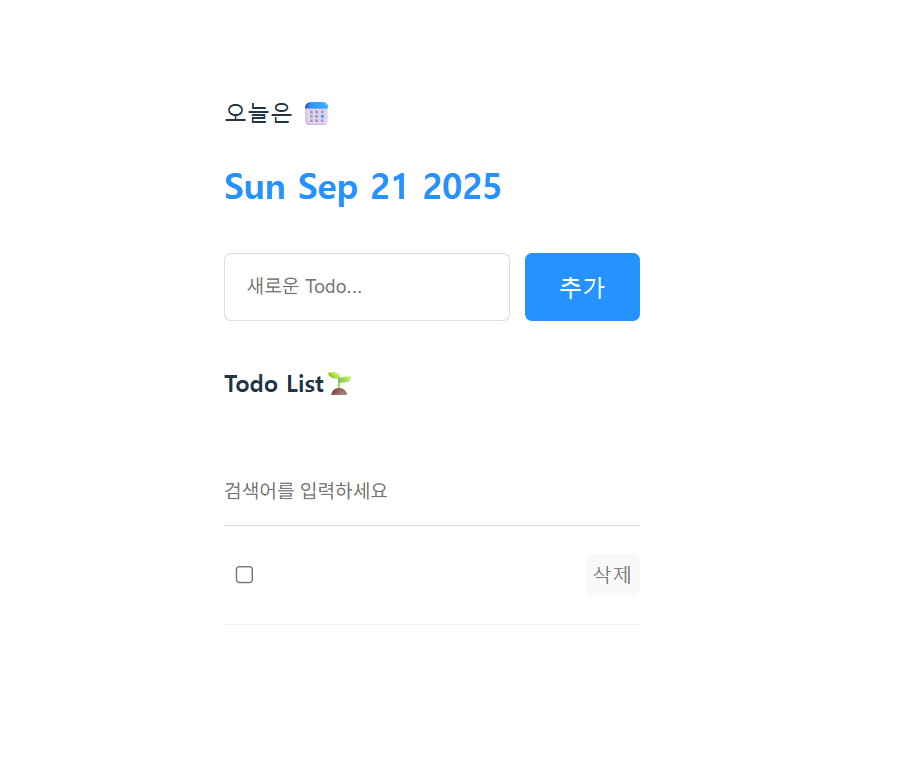Screen dimensions: 923x768
Task: Click the "2025" year in the heading
Action: coord(462,187)
